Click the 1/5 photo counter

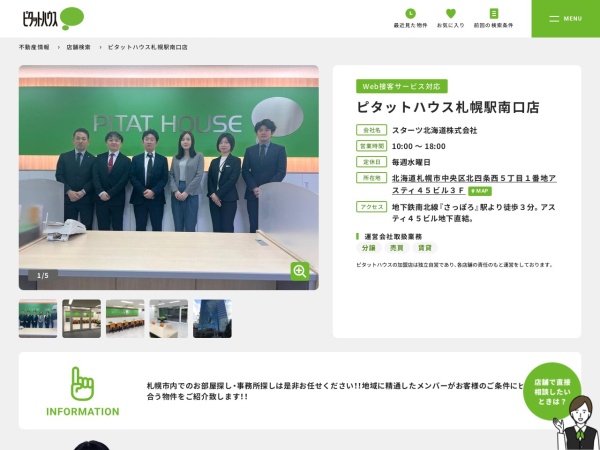[43, 276]
